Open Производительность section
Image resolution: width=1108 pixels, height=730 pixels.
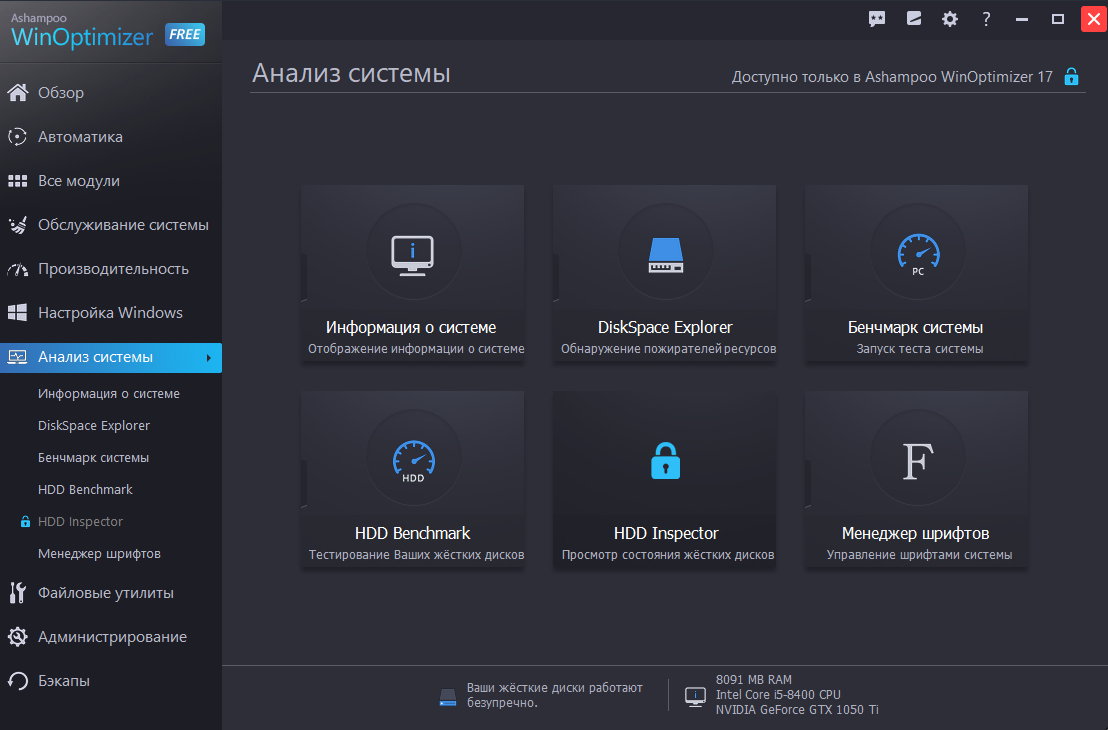coord(113,269)
